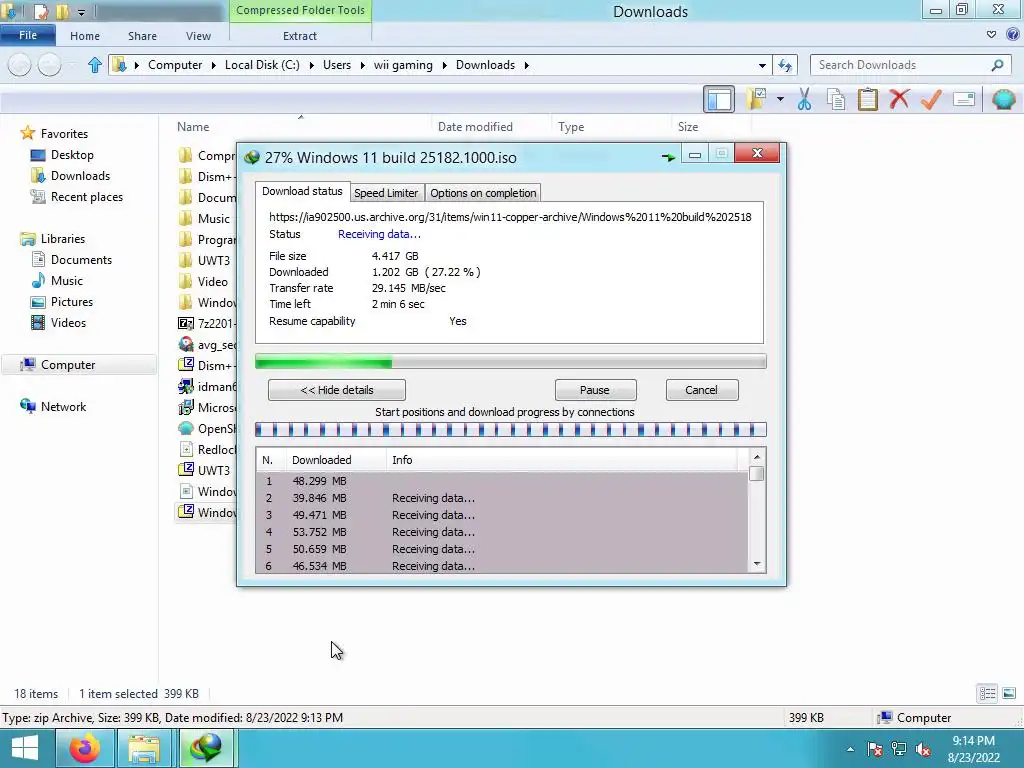Expand the ribbon with the chevron
This screenshot has height=768, width=1024.
pyautogui.click(x=991, y=35)
